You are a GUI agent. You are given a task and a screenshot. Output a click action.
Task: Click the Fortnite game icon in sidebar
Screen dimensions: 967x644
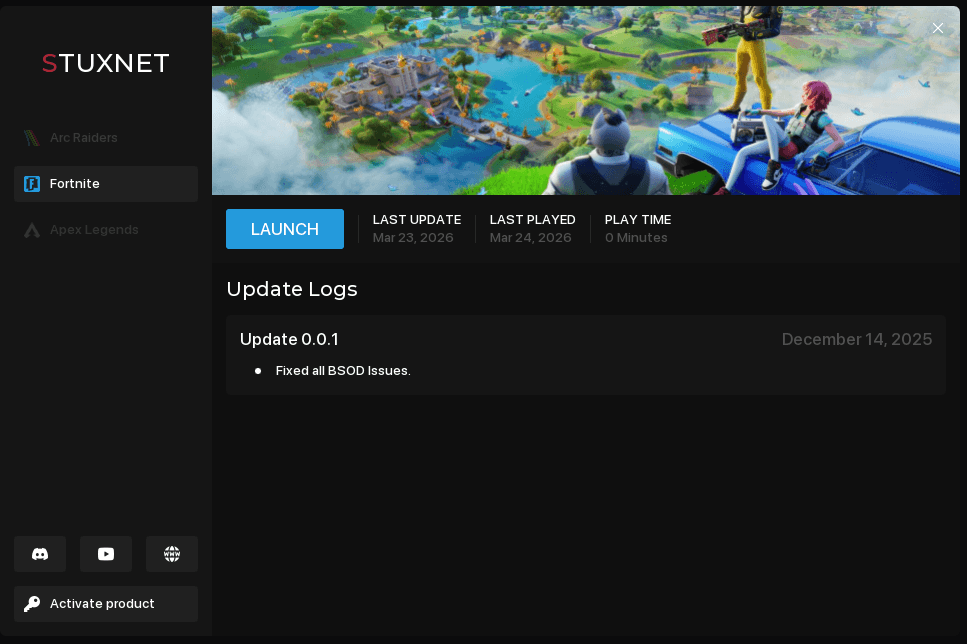point(32,184)
